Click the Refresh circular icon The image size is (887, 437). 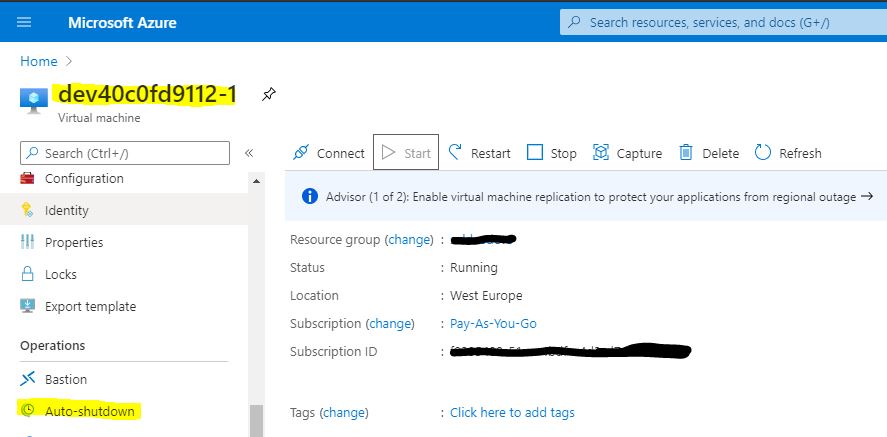click(x=763, y=153)
